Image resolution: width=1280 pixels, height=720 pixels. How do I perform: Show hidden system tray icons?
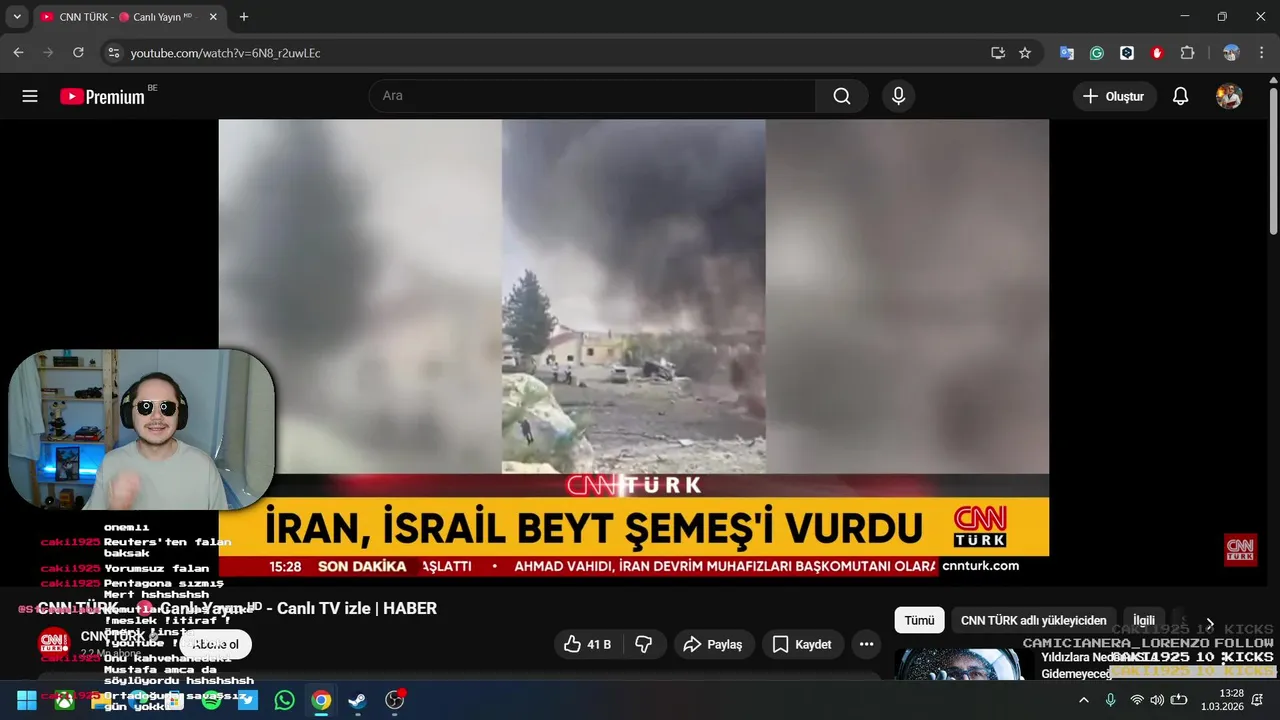(x=1084, y=700)
